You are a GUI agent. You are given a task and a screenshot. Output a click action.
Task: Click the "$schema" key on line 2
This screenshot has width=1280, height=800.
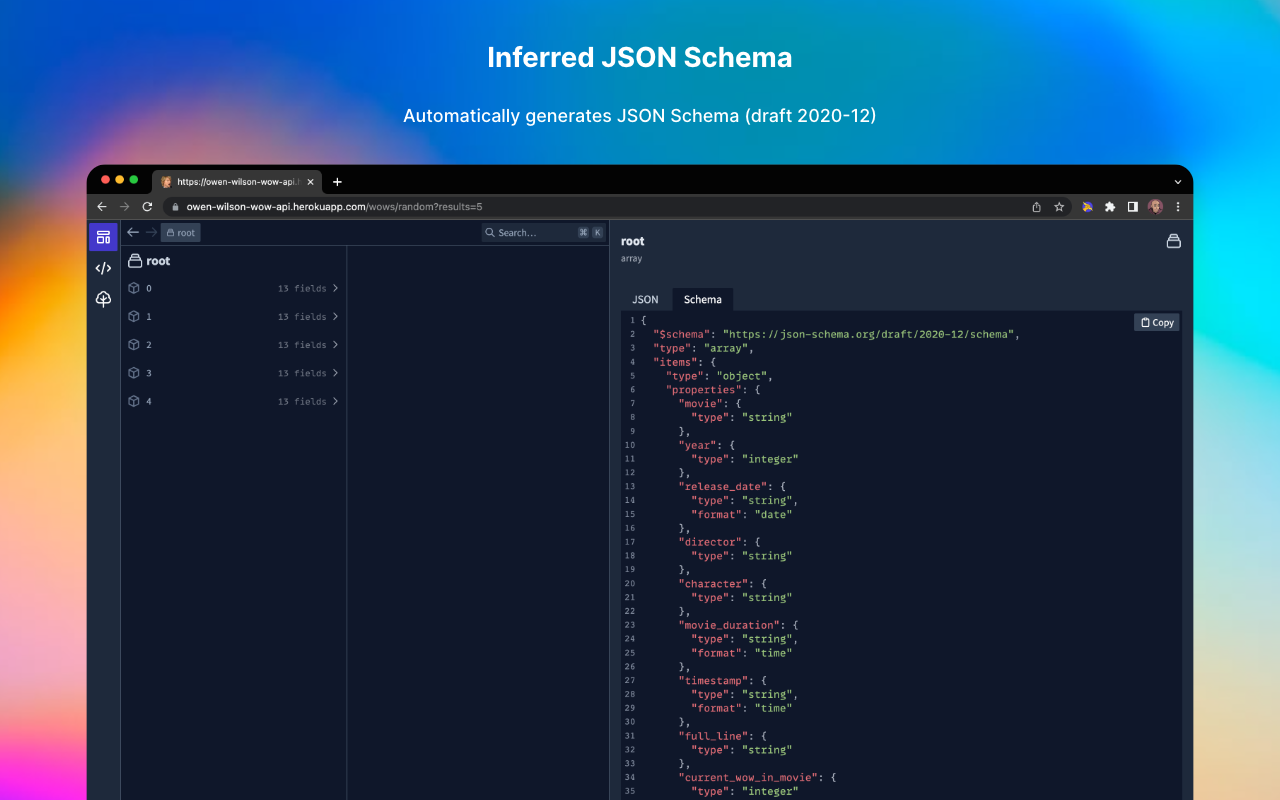[x=685, y=334]
